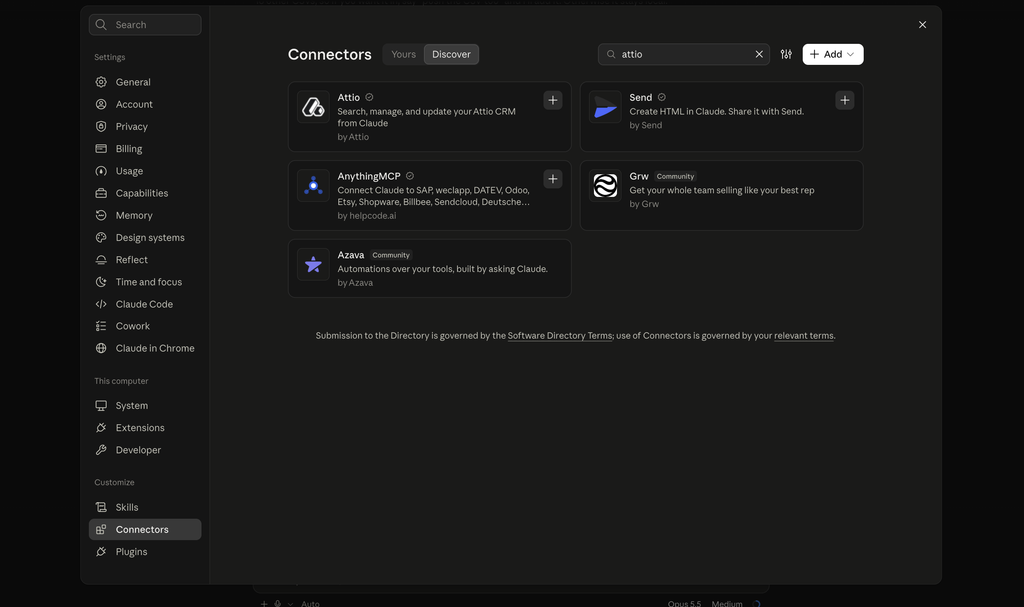Click the connector search field containing attio
The height and width of the screenshot is (607, 1024).
point(683,54)
